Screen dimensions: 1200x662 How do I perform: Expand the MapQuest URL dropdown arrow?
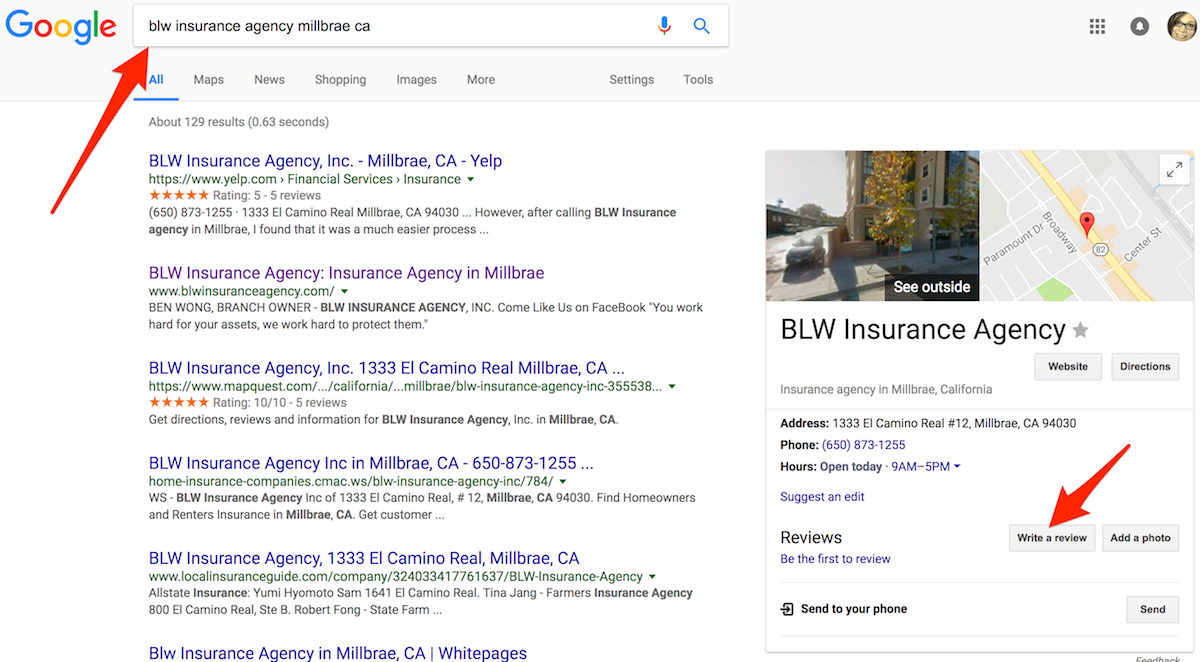[x=672, y=387]
